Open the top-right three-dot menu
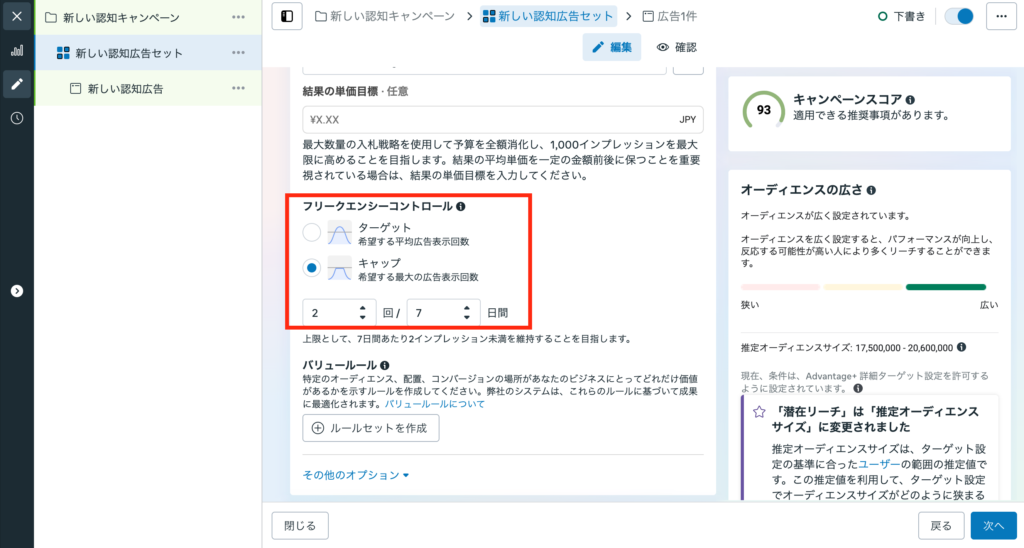This screenshot has width=1024, height=548. 1001,16
